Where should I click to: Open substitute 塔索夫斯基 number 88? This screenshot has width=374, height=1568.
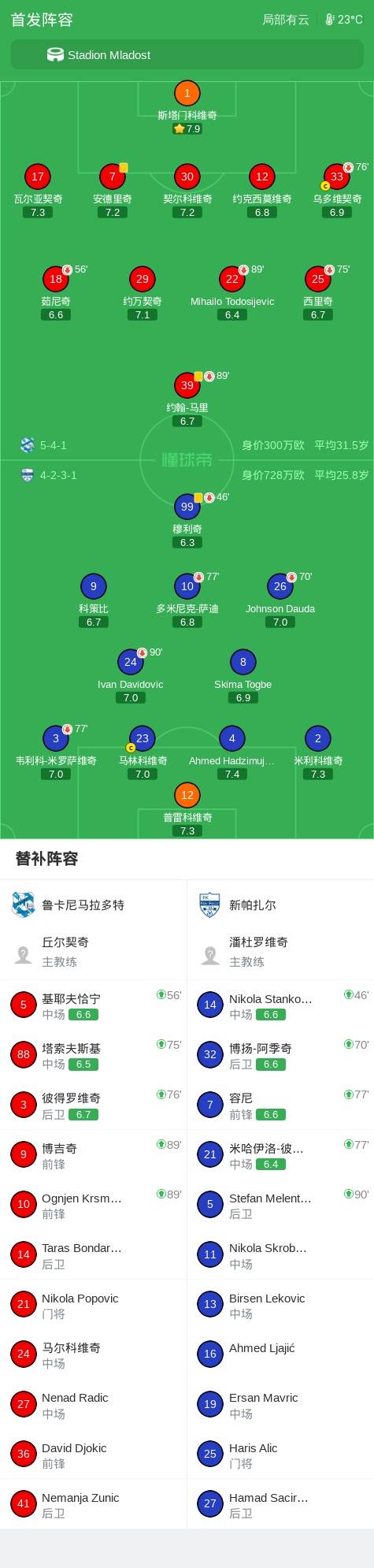(x=93, y=1054)
